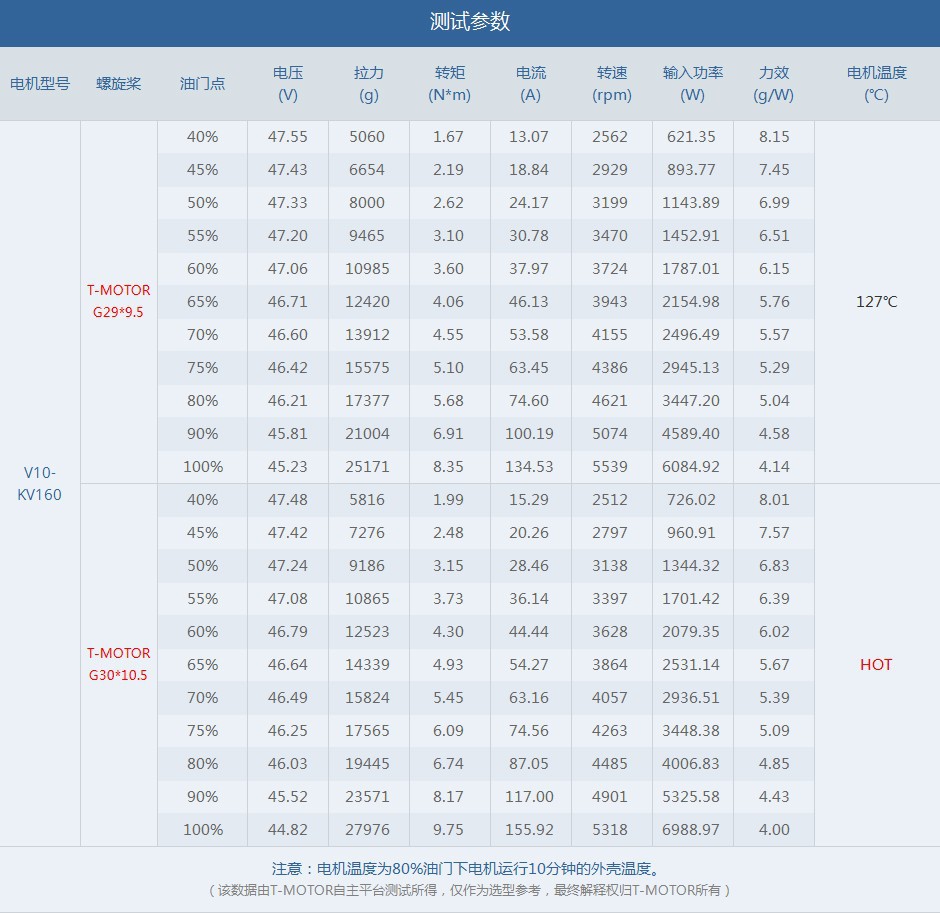Screen dimensions: 940x913
Task: Click the 电压 (V) column header
Action: point(288,83)
